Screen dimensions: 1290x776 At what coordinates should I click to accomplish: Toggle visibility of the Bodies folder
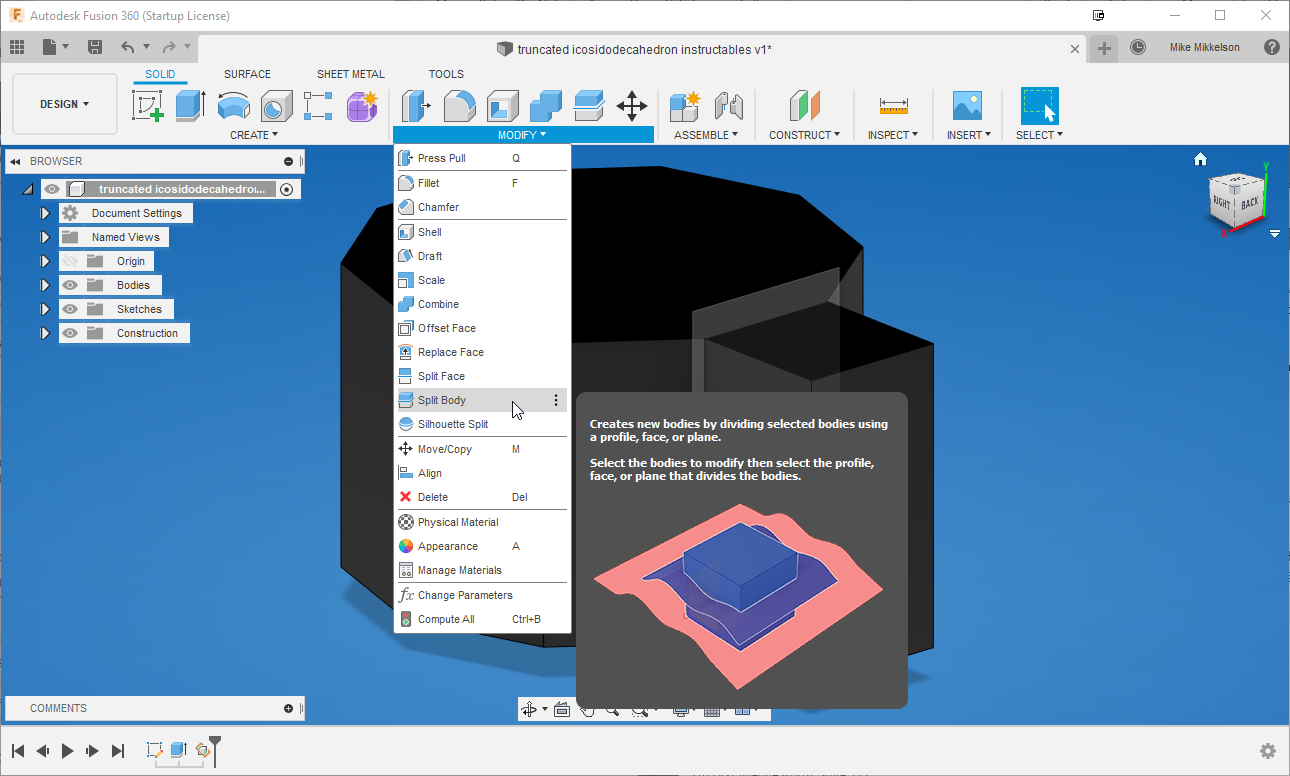click(69, 284)
